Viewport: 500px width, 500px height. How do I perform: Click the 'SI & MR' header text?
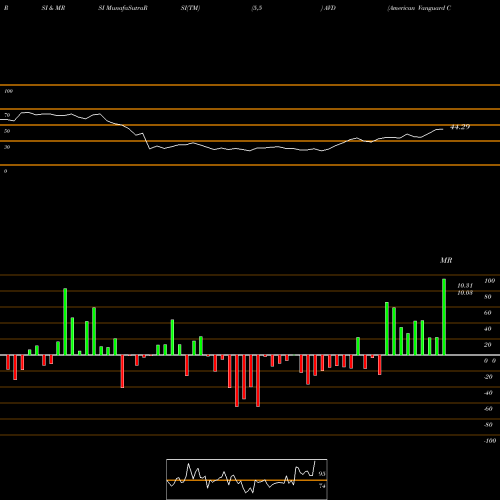pos(53,8)
